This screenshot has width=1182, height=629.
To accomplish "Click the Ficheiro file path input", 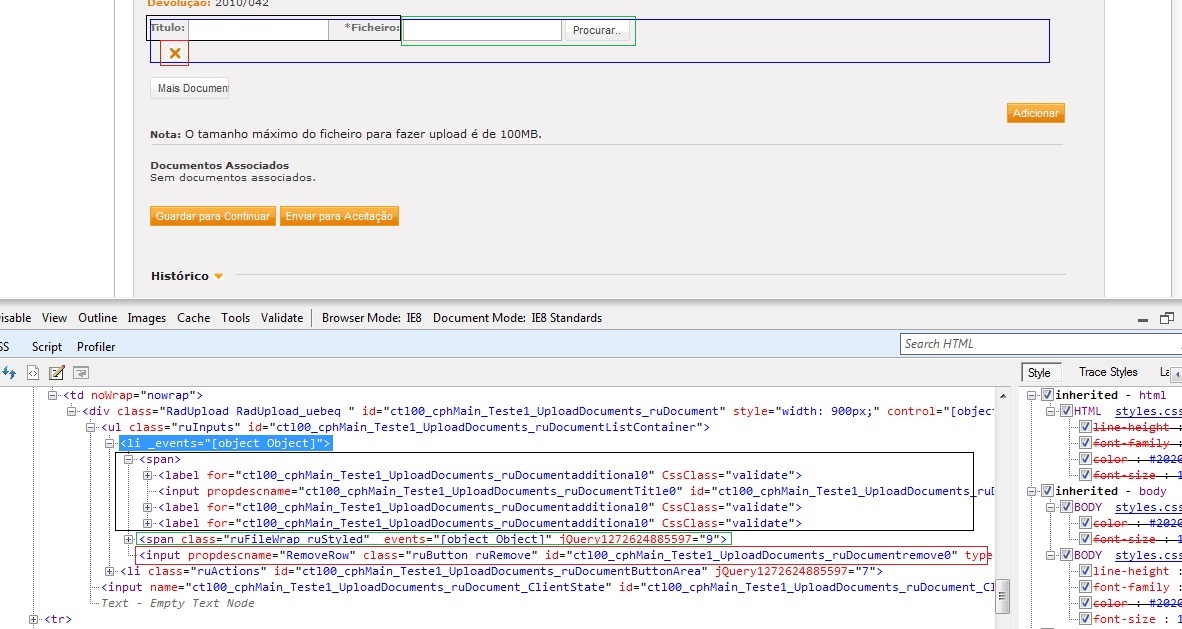I will pos(482,30).
